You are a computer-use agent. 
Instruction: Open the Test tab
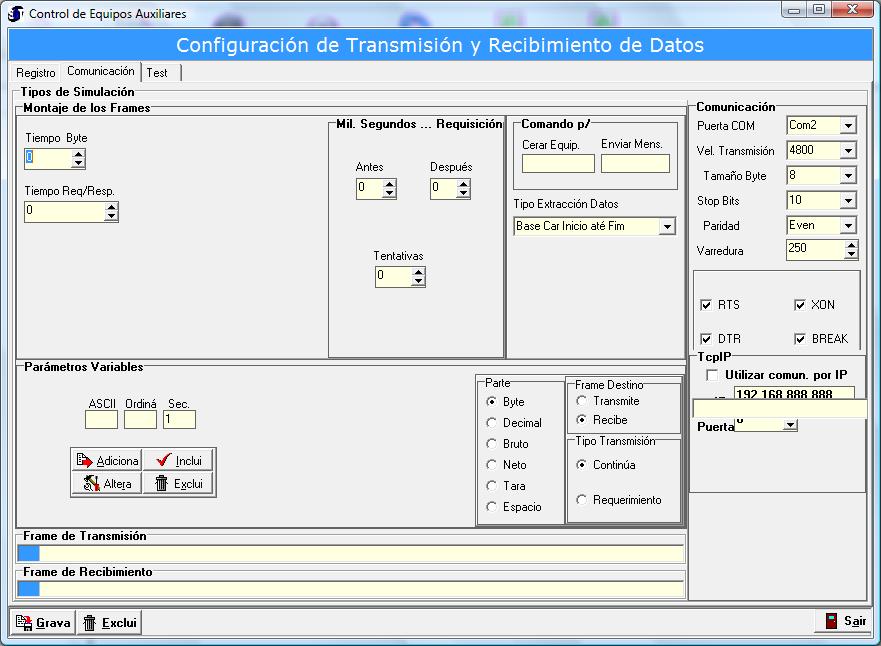157,73
